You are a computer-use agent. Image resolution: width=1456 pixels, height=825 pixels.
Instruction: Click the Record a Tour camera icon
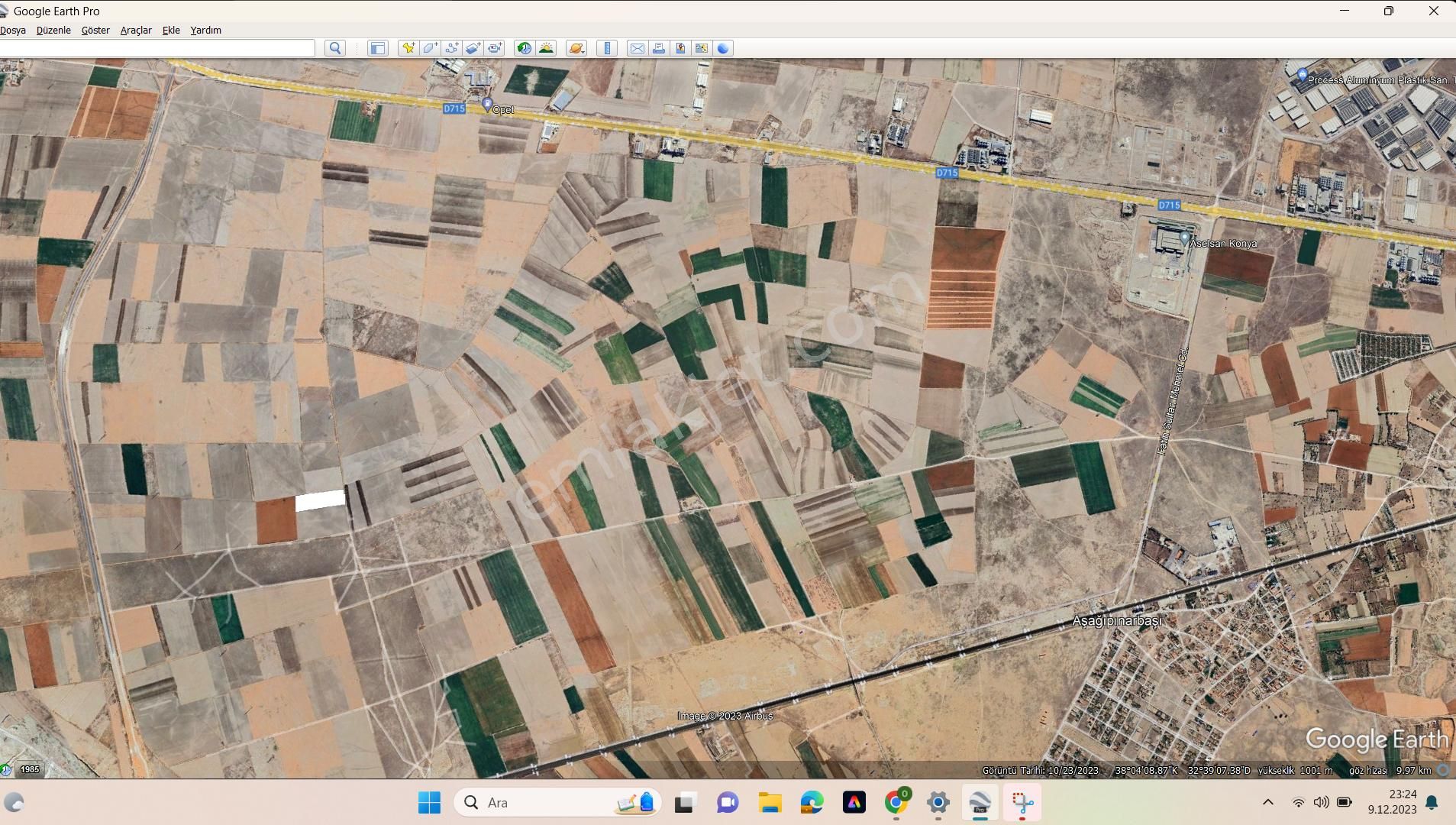tap(495, 48)
